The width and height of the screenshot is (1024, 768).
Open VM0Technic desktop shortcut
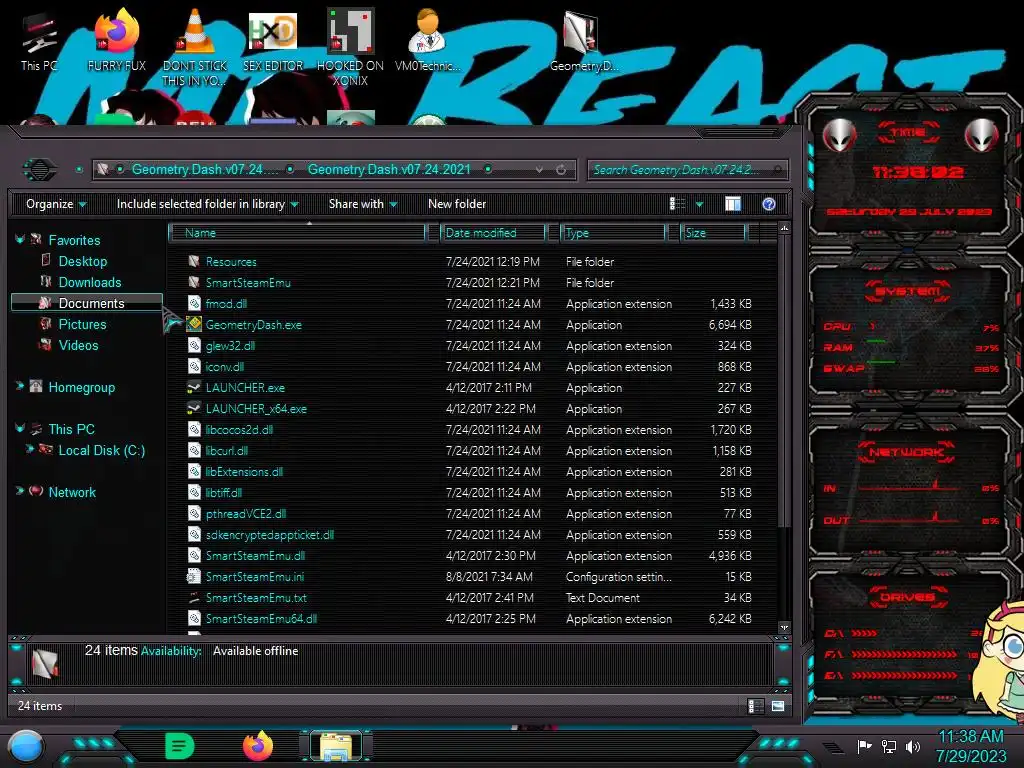427,40
